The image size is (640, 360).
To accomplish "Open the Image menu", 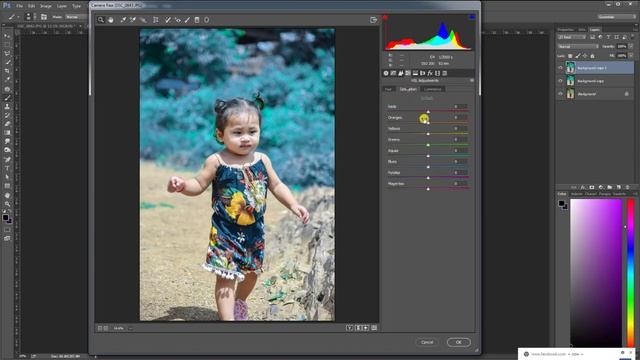I will click(x=46, y=6).
